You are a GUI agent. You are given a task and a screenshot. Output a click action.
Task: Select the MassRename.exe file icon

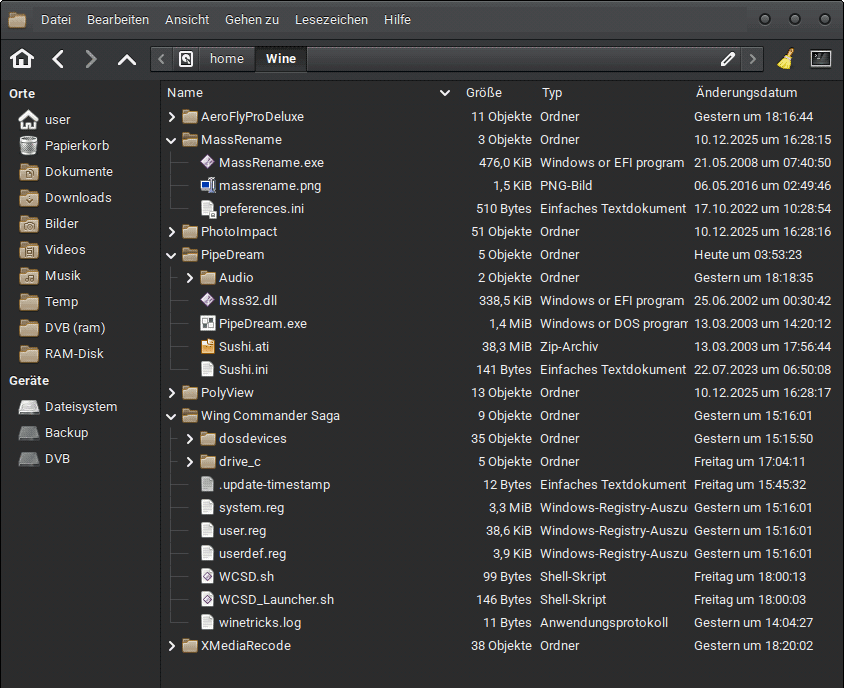(207, 162)
